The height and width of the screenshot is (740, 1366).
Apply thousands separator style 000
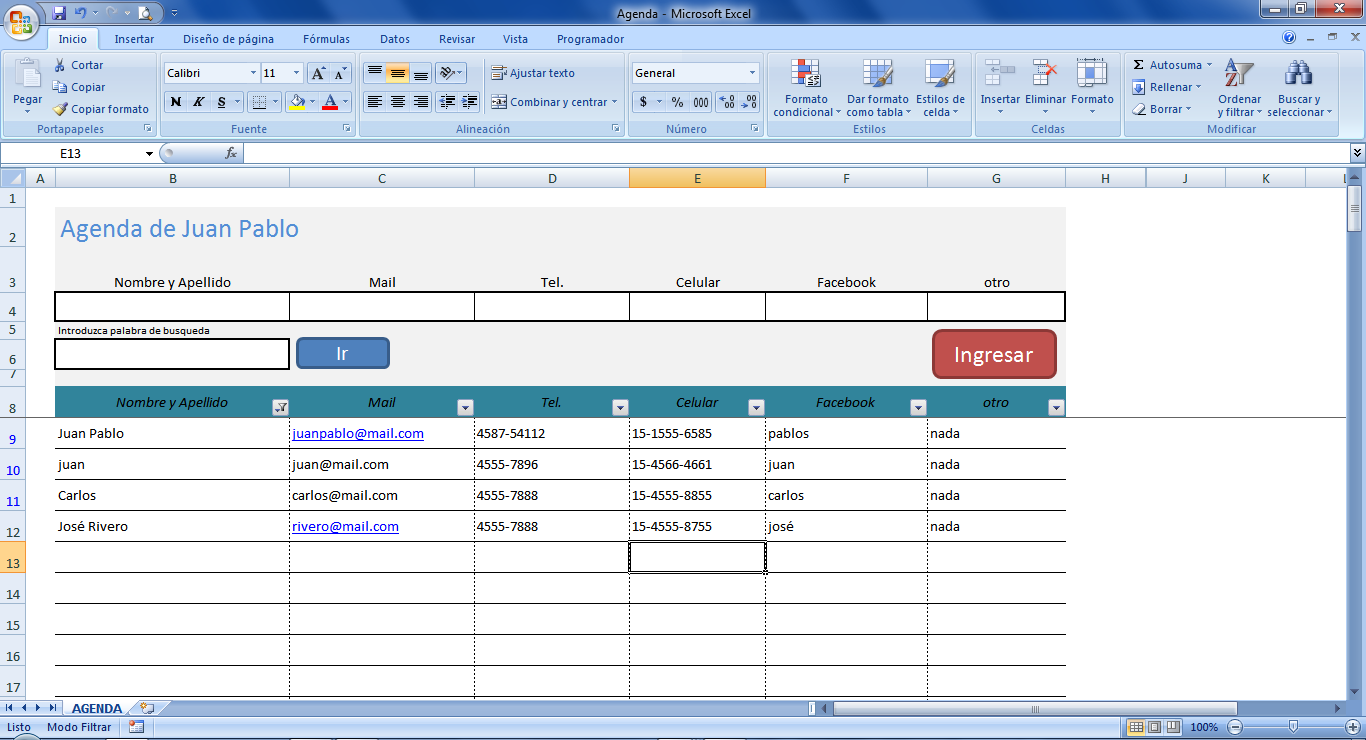(701, 102)
